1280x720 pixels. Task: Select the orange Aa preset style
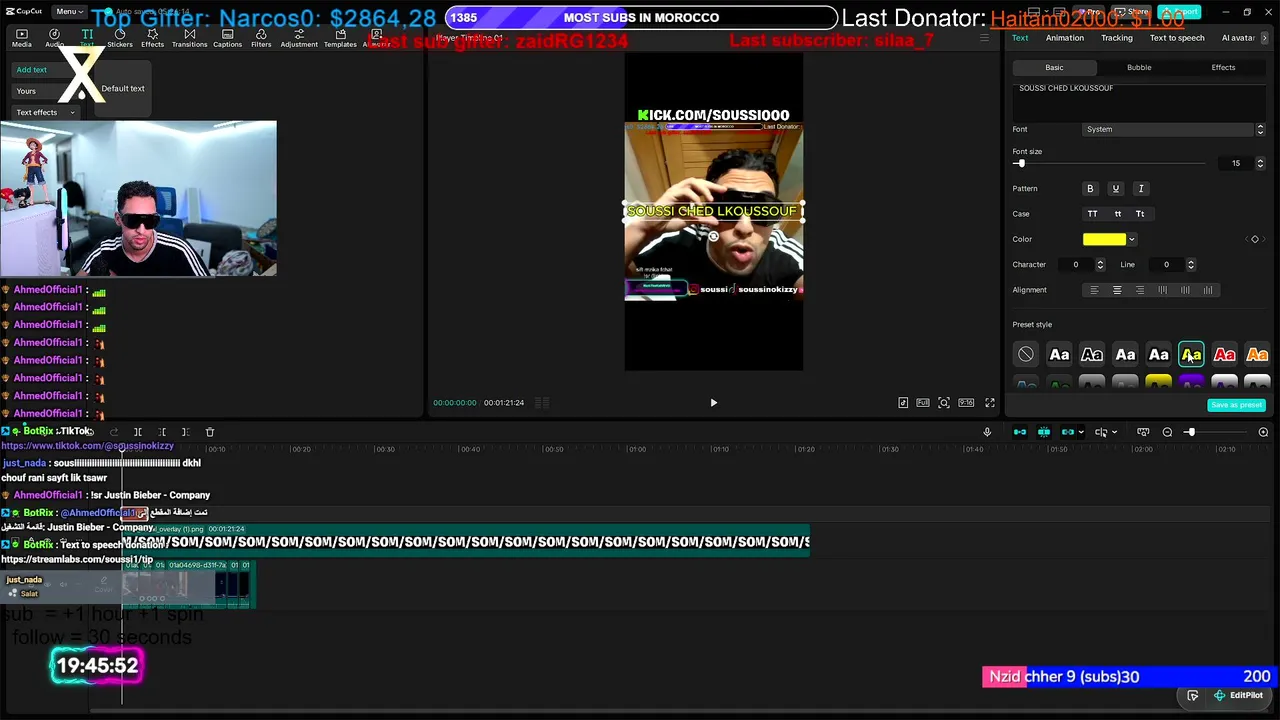pyautogui.click(x=1257, y=355)
